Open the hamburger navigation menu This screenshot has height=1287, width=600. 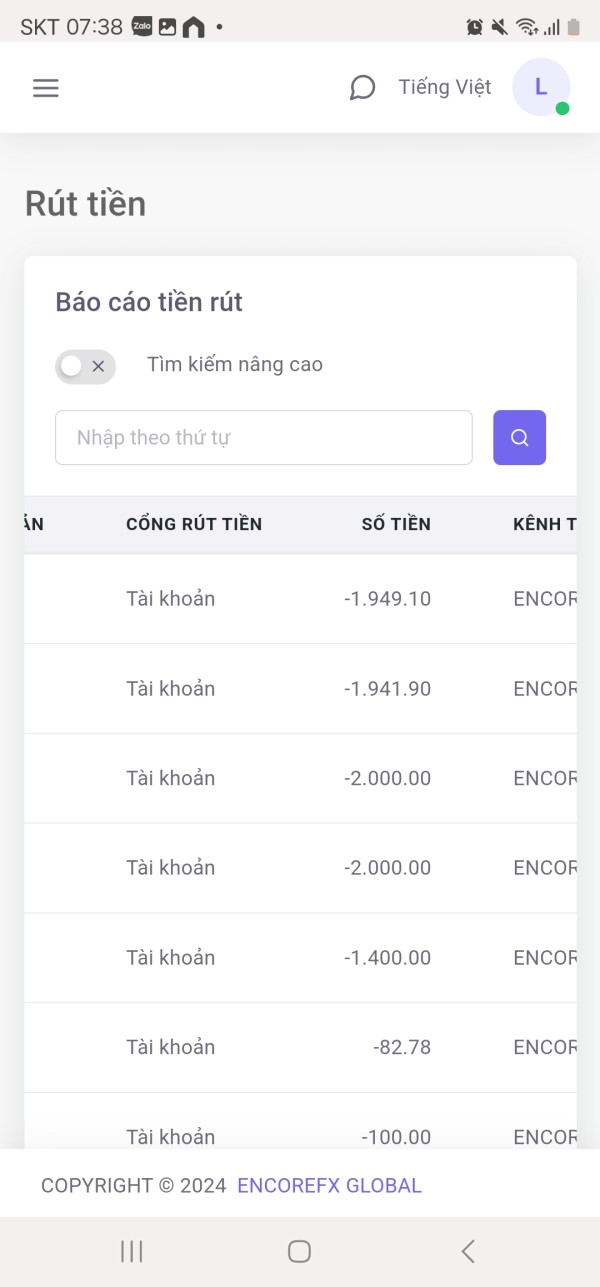pos(46,88)
